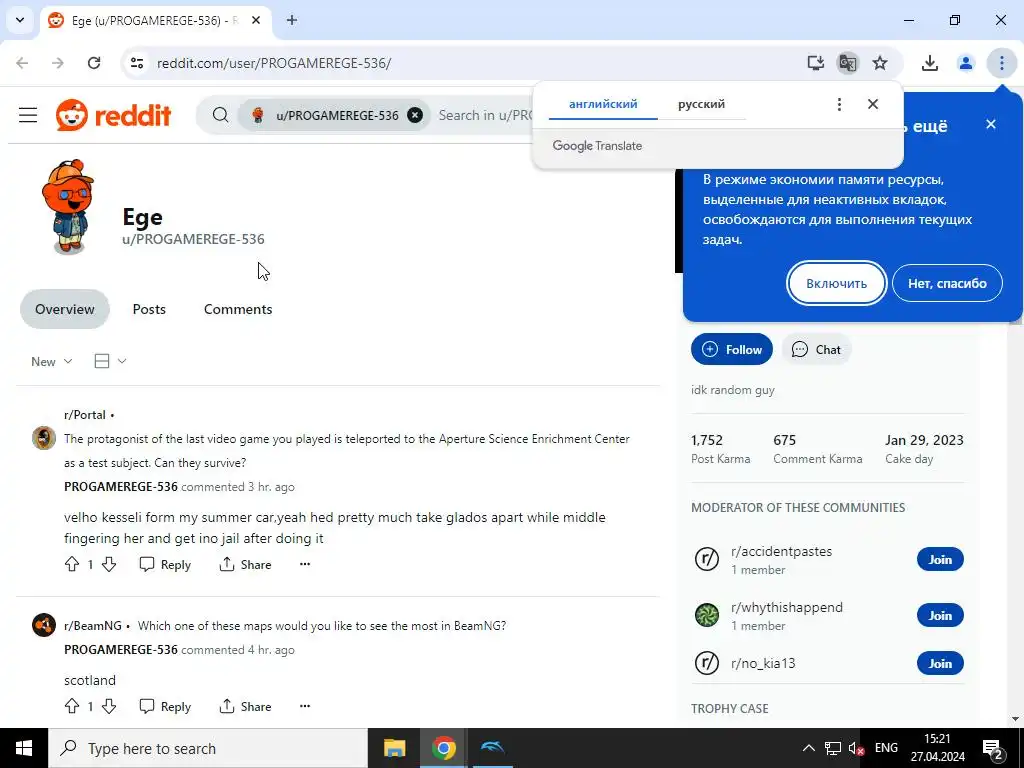Viewport: 1024px width, 768px height.
Task: Click the translate page icon
Action: click(848, 63)
